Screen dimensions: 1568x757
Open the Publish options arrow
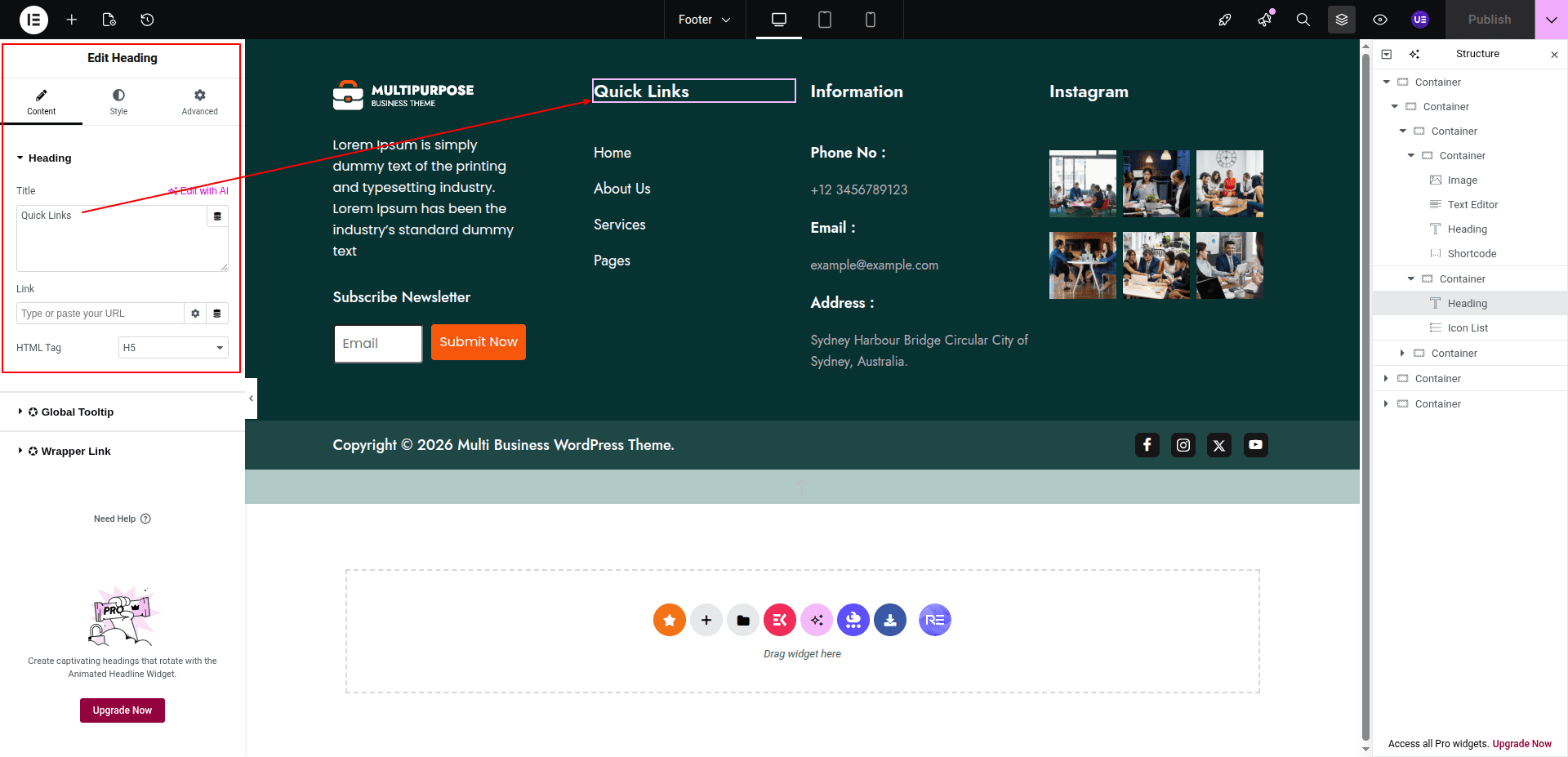click(x=1551, y=20)
